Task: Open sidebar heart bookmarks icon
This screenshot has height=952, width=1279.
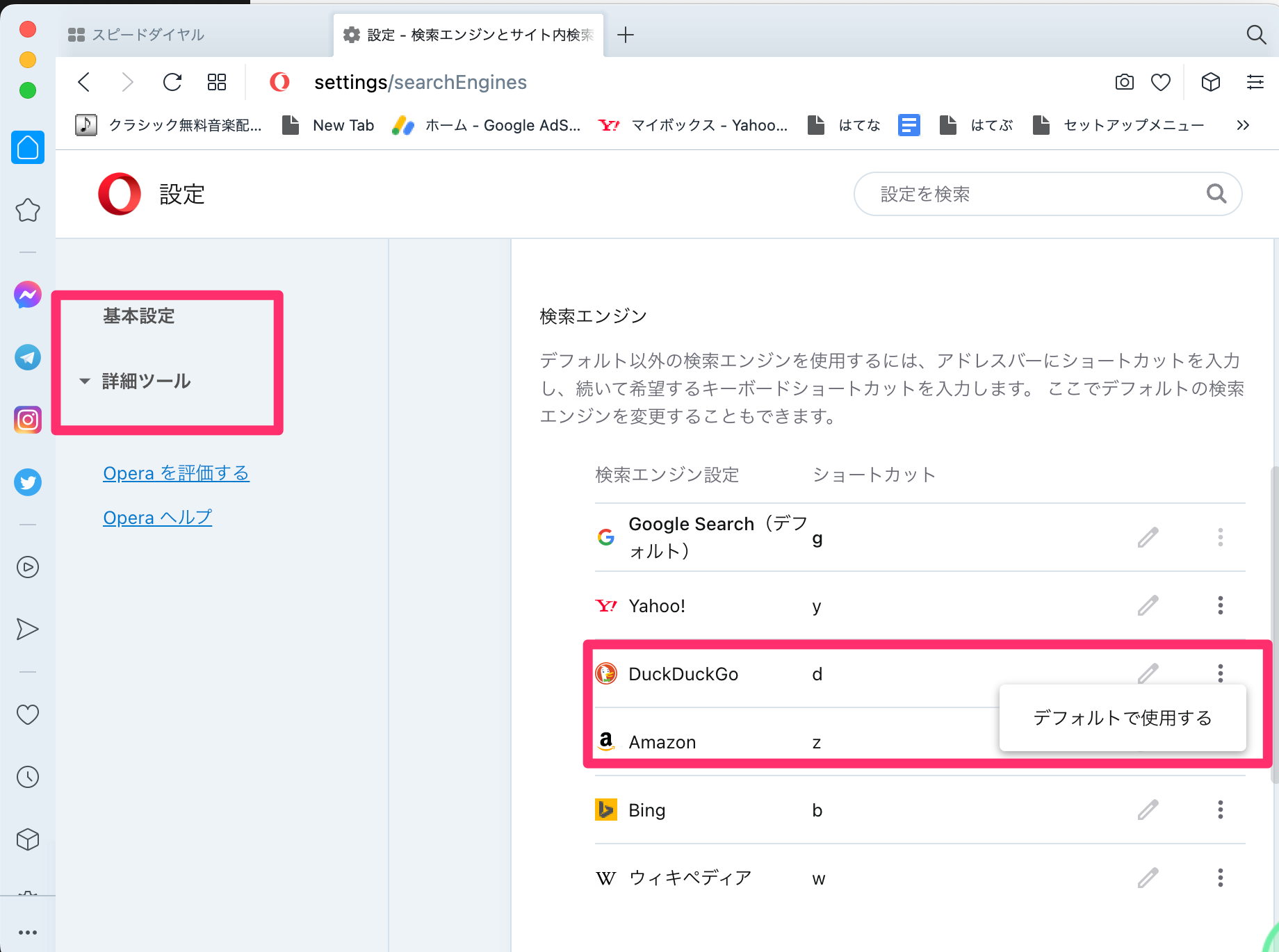Action: pyautogui.click(x=28, y=714)
